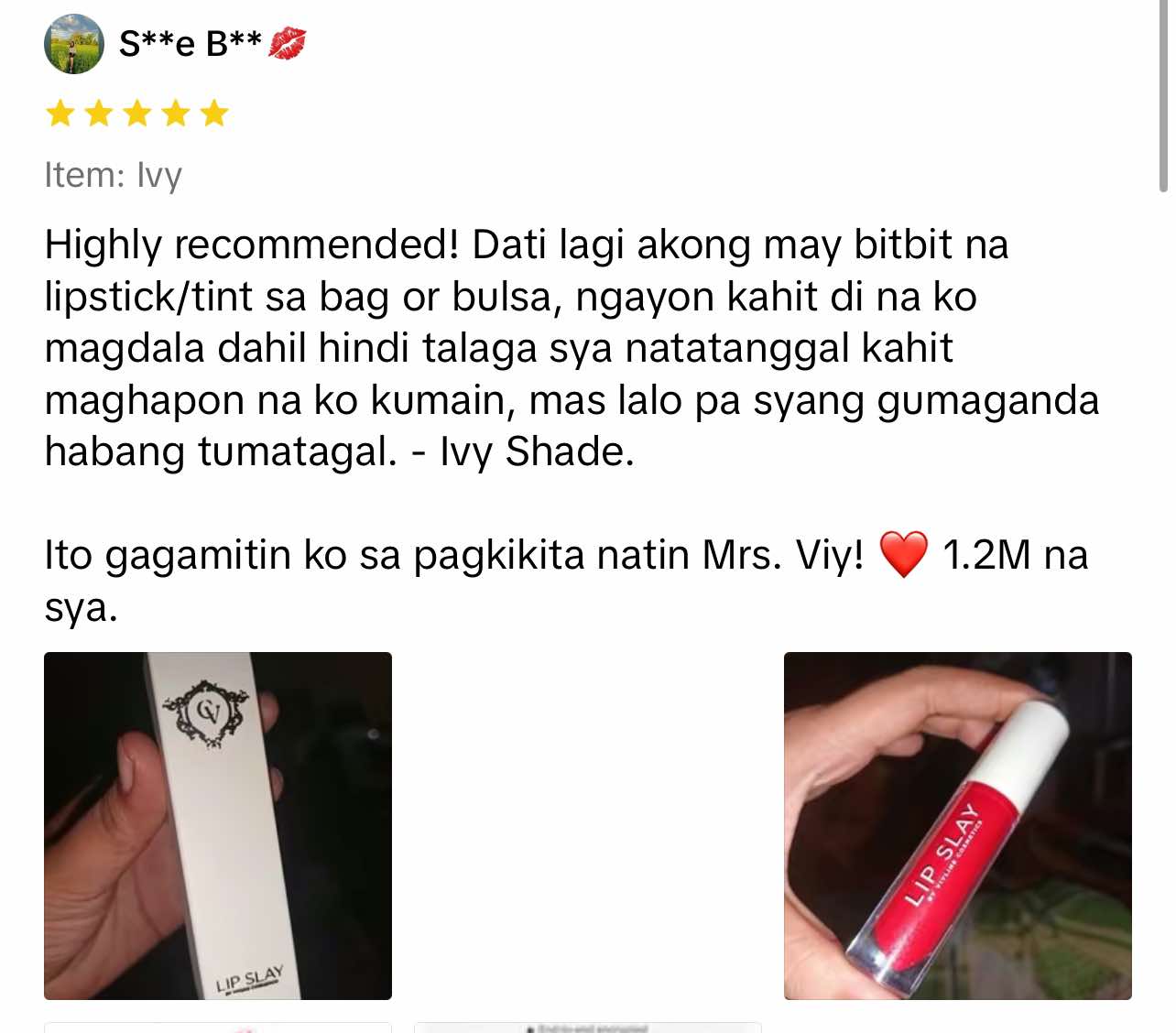Open the red Lip Slay tube photo
The height and width of the screenshot is (1033, 1176).
click(958, 826)
